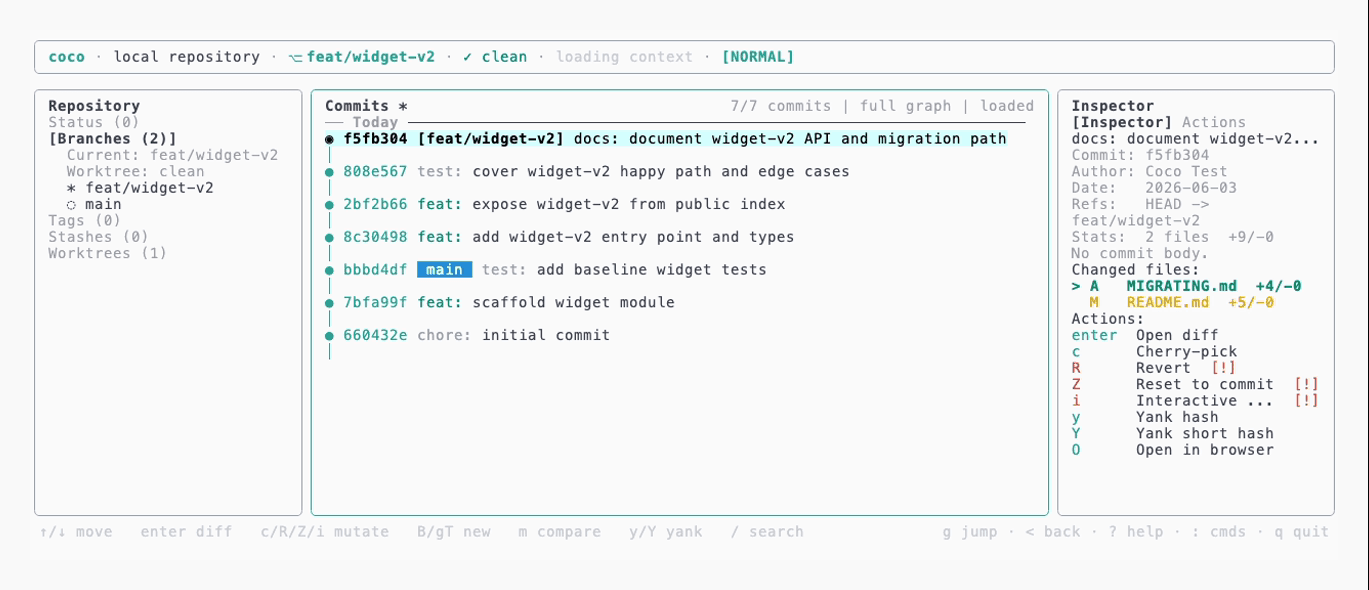Viewport: 1369px width, 590px height.
Task: Click the B/gT new hint in footer
Action: tap(454, 532)
